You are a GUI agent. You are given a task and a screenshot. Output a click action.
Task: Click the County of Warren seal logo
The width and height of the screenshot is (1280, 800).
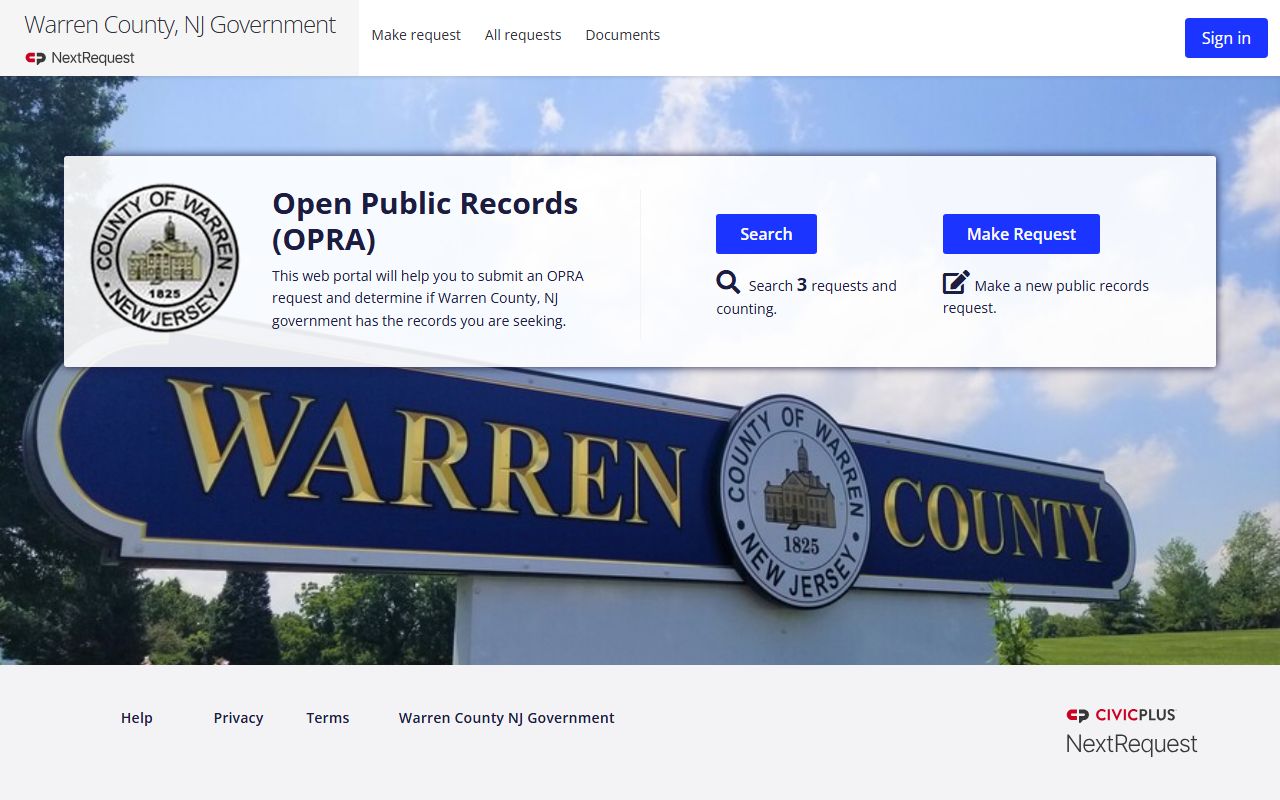point(165,257)
